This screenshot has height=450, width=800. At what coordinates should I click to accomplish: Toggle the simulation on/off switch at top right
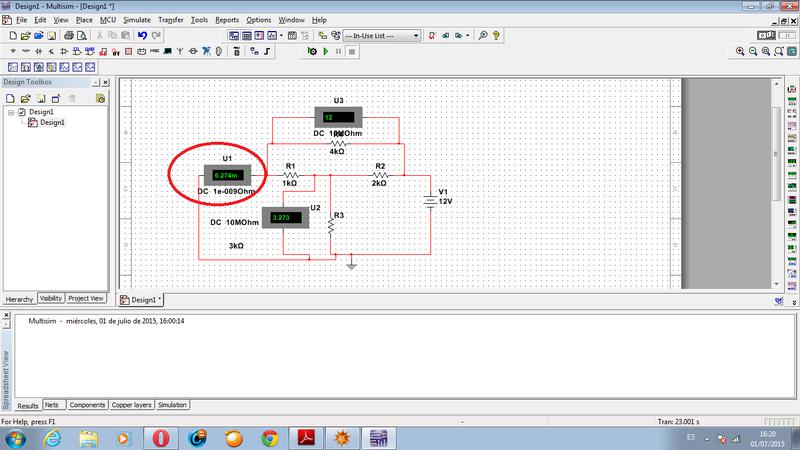pos(767,35)
